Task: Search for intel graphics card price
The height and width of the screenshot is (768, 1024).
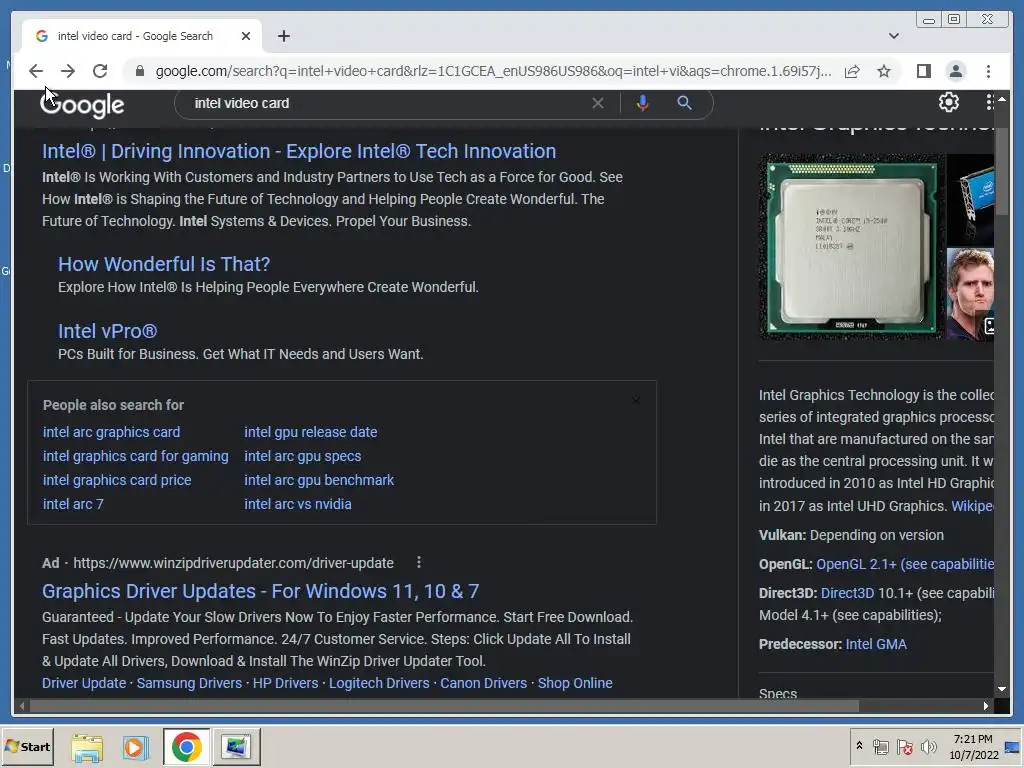Action: pos(117,480)
